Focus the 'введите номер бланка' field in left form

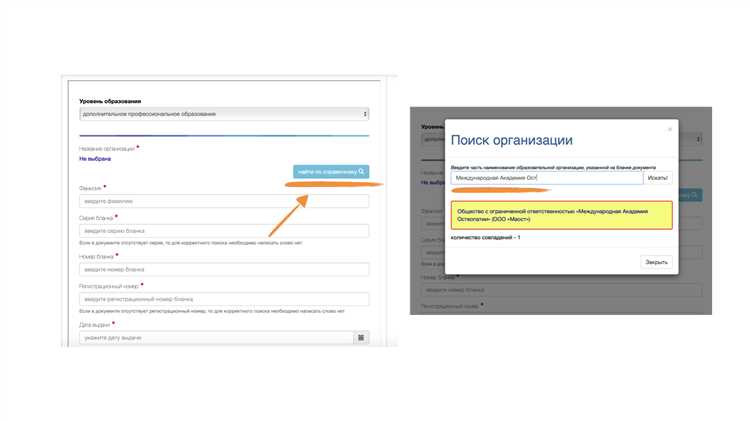point(224,269)
